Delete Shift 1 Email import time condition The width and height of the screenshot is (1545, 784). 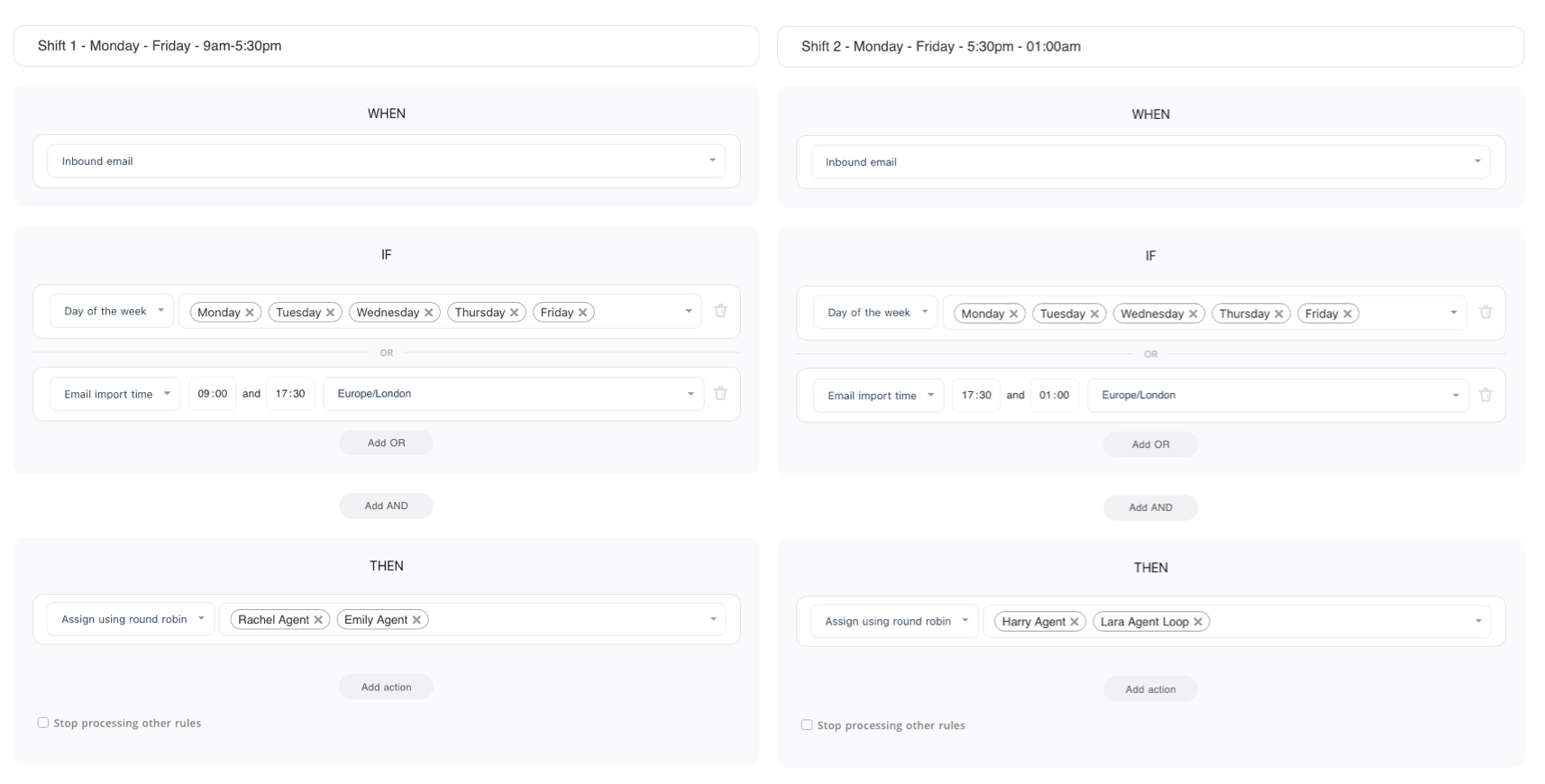coord(720,394)
